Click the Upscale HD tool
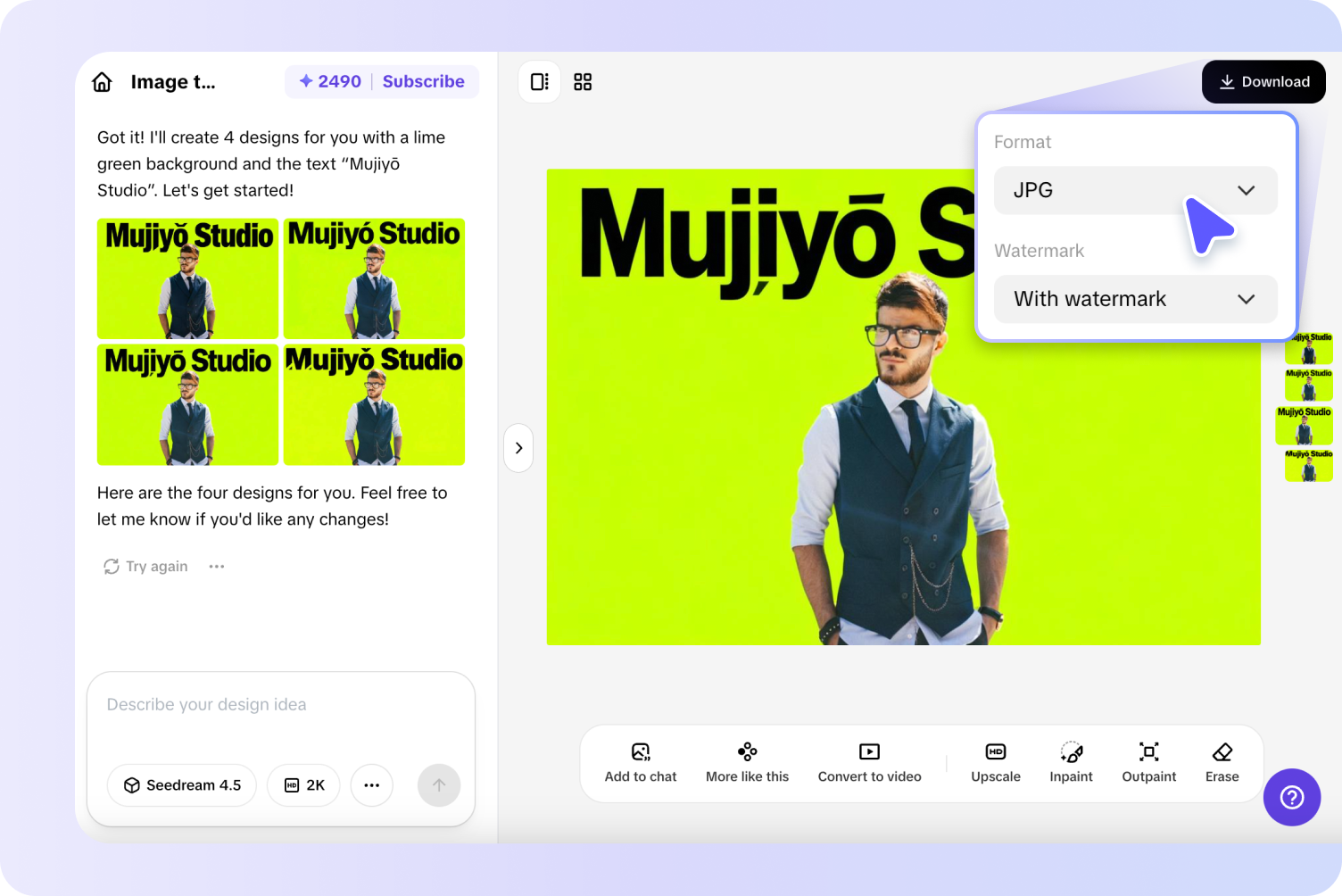Screen dimensions: 1342x896 pyautogui.click(x=995, y=762)
